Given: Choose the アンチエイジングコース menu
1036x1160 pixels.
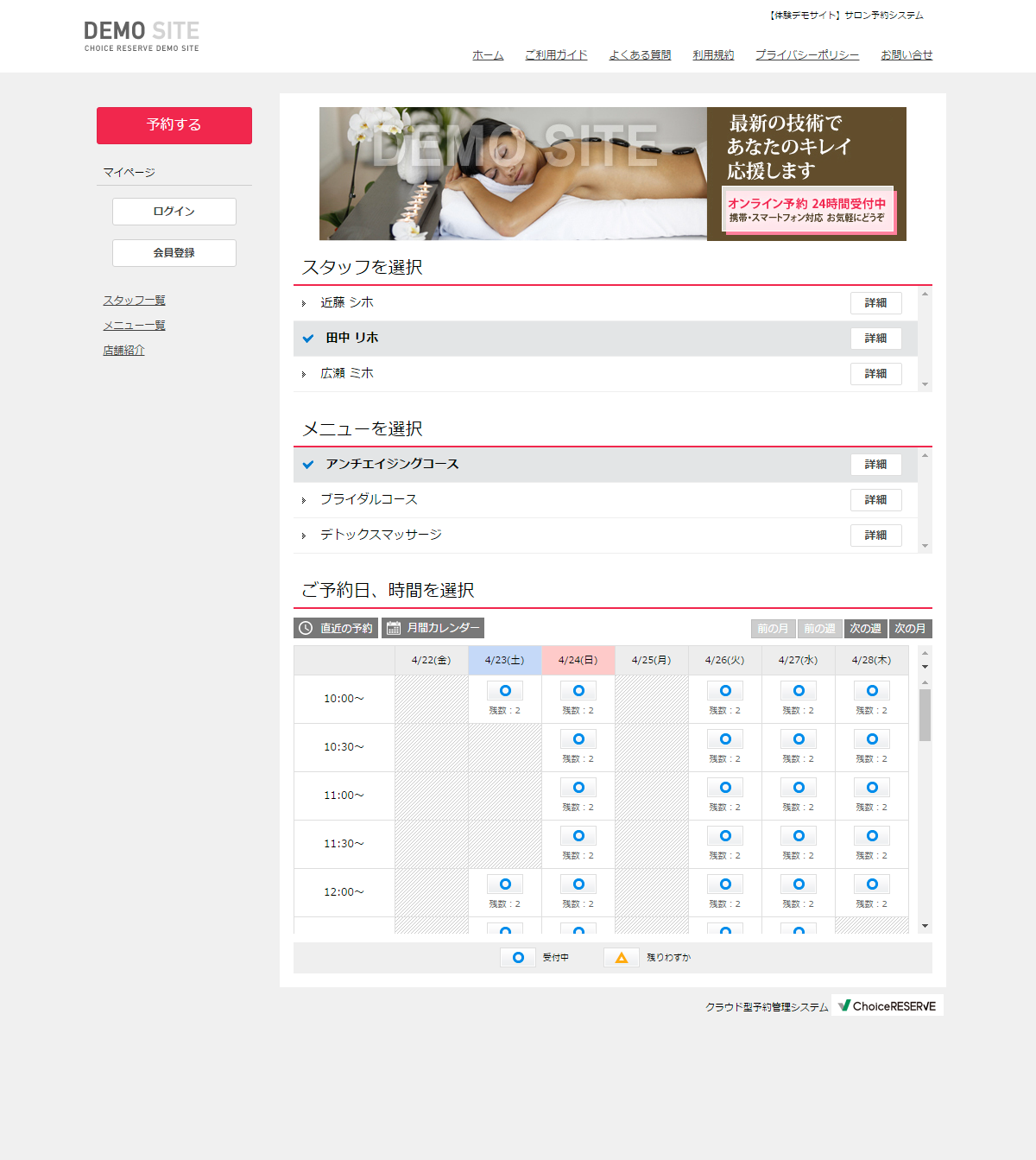Looking at the screenshot, I should click(605, 465).
